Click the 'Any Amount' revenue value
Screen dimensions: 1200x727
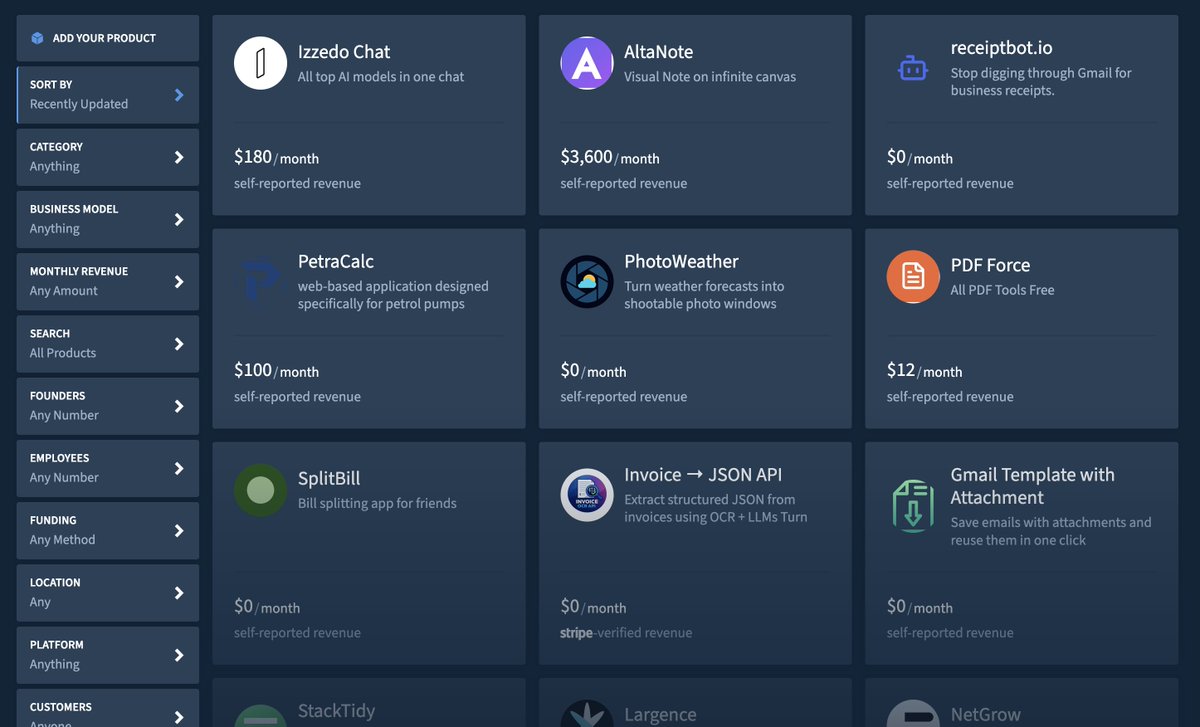pyautogui.click(x=64, y=291)
